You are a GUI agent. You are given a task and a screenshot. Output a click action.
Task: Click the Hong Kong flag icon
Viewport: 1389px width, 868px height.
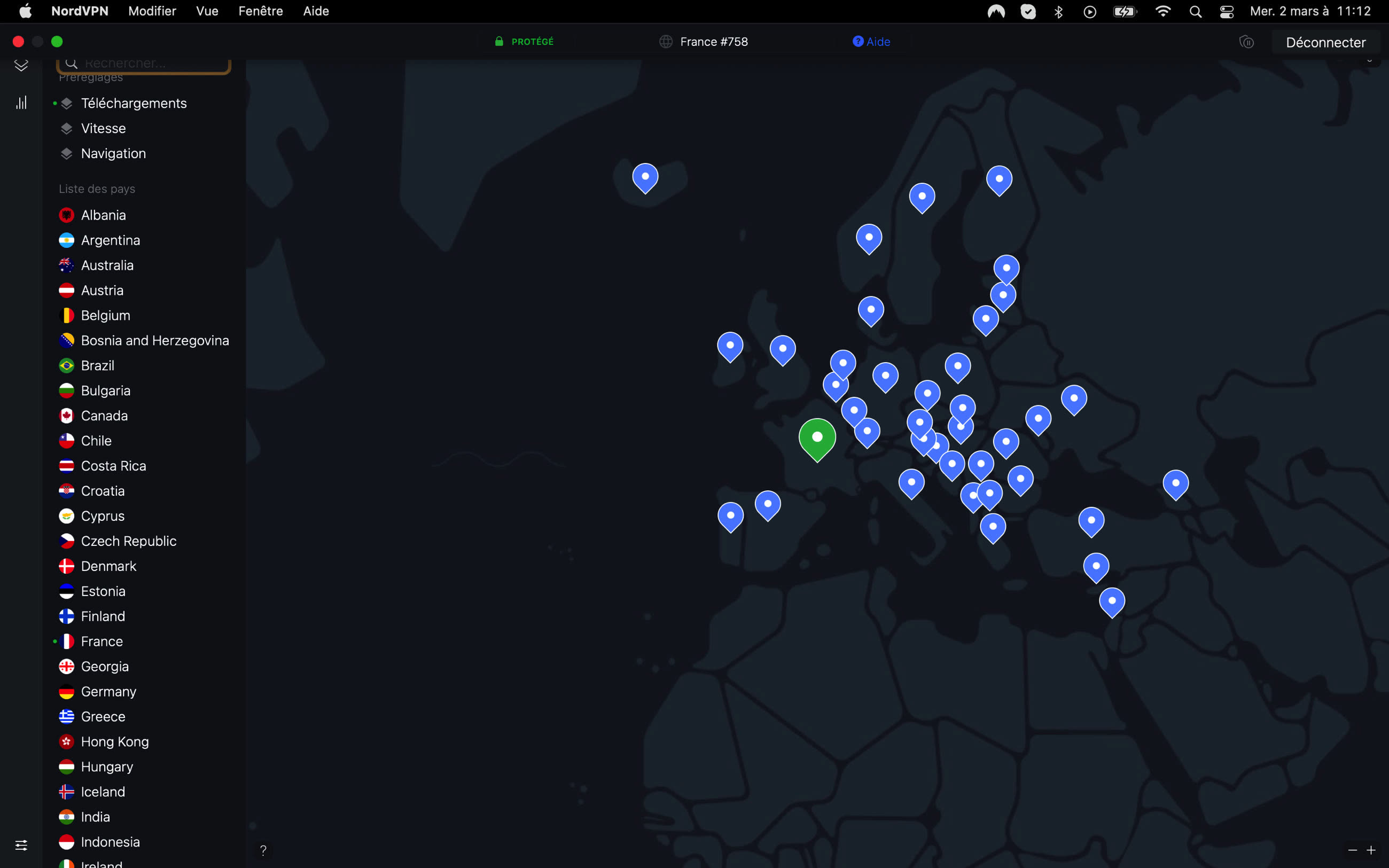(x=67, y=742)
